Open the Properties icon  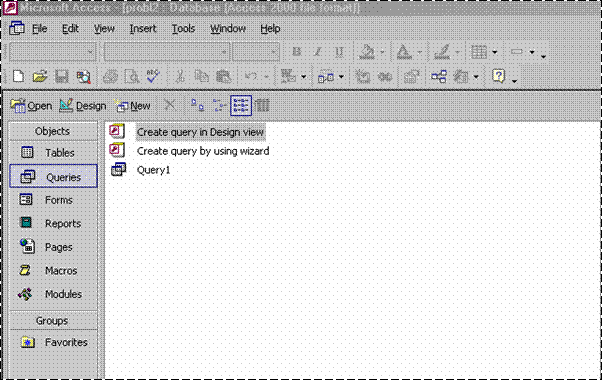[x=411, y=76]
